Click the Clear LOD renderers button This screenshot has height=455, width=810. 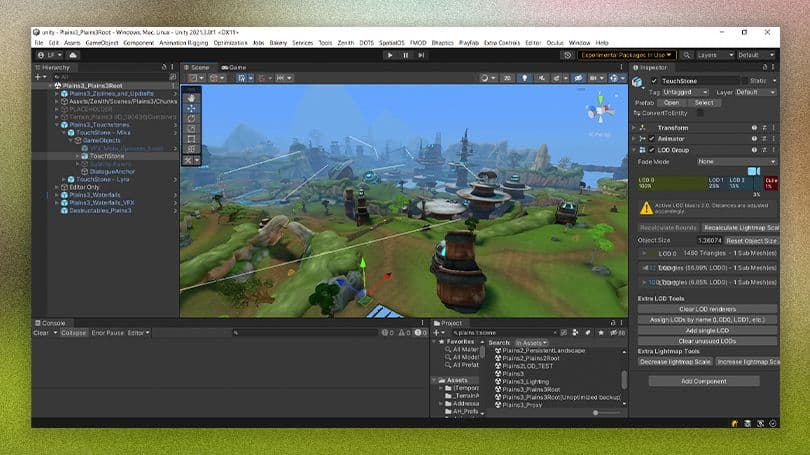[708, 309]
